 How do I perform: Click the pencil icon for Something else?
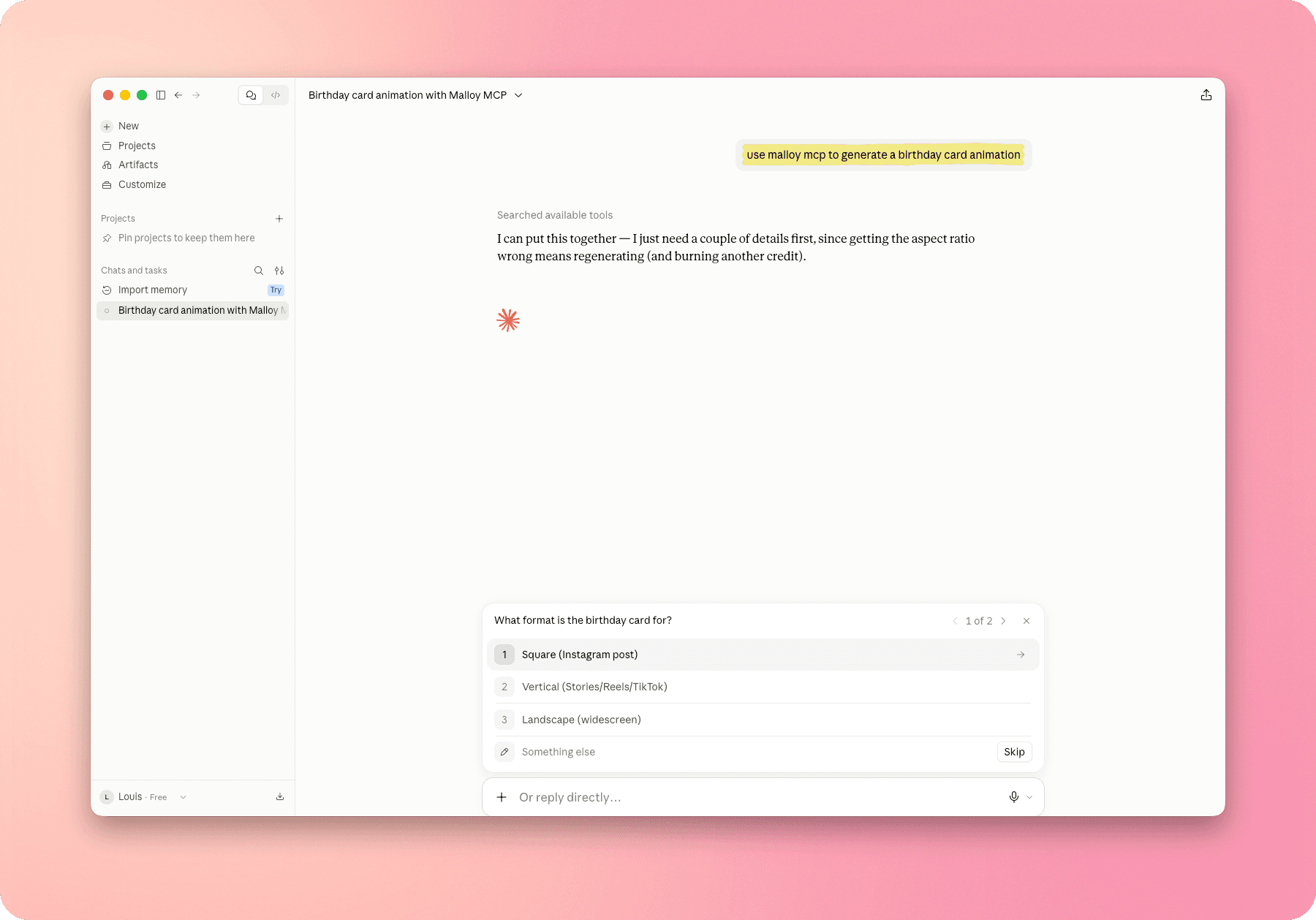pyautogui.click(x=504, y=752)
